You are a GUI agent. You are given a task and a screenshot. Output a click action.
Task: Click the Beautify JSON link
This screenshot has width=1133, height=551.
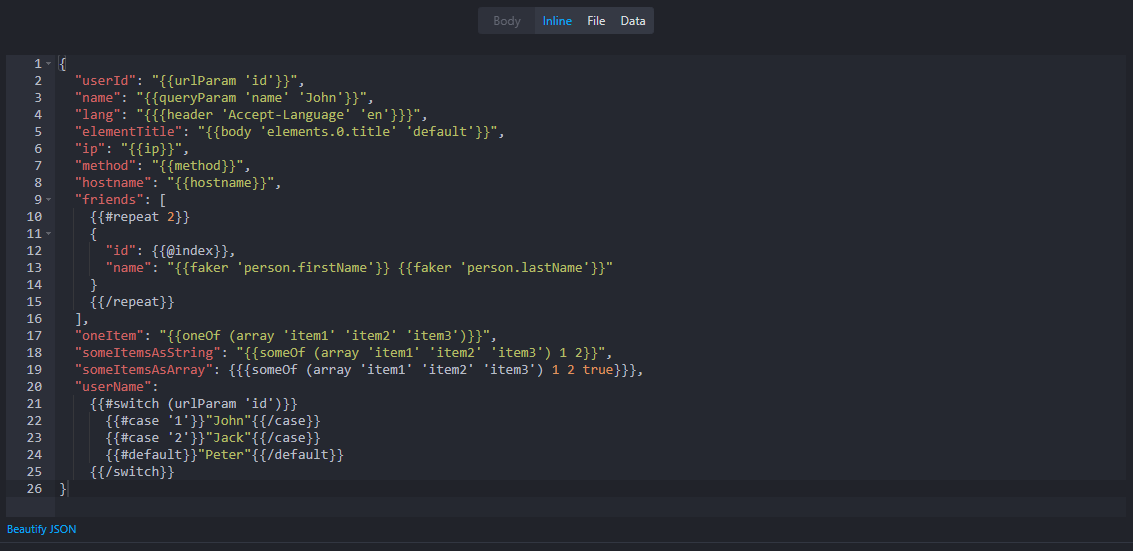click(x=41, y=529)
